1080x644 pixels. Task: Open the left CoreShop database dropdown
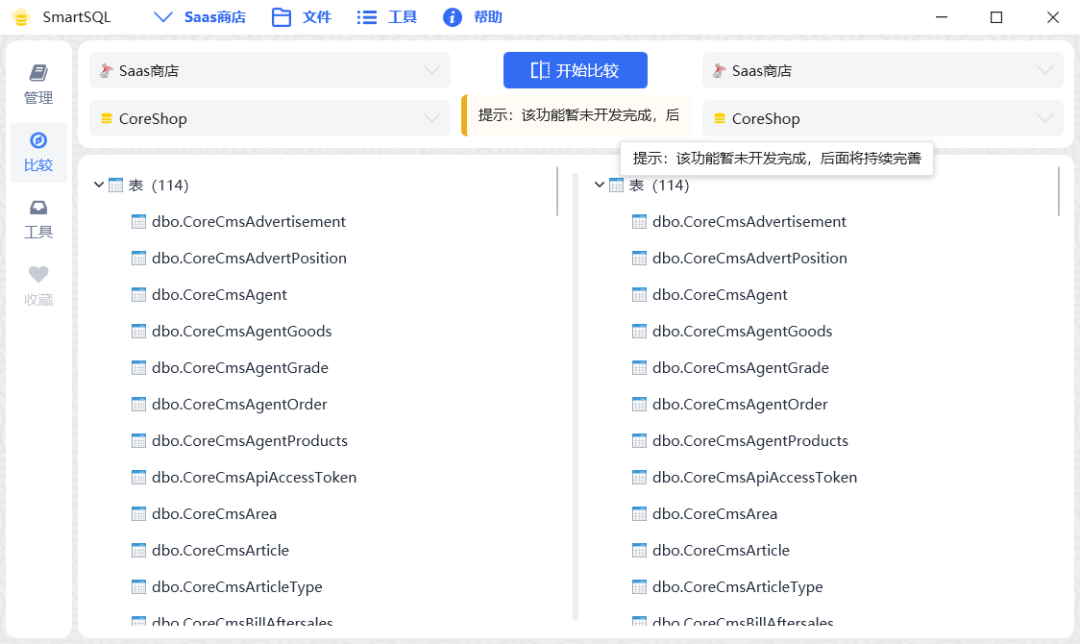(x=270, y=118)
